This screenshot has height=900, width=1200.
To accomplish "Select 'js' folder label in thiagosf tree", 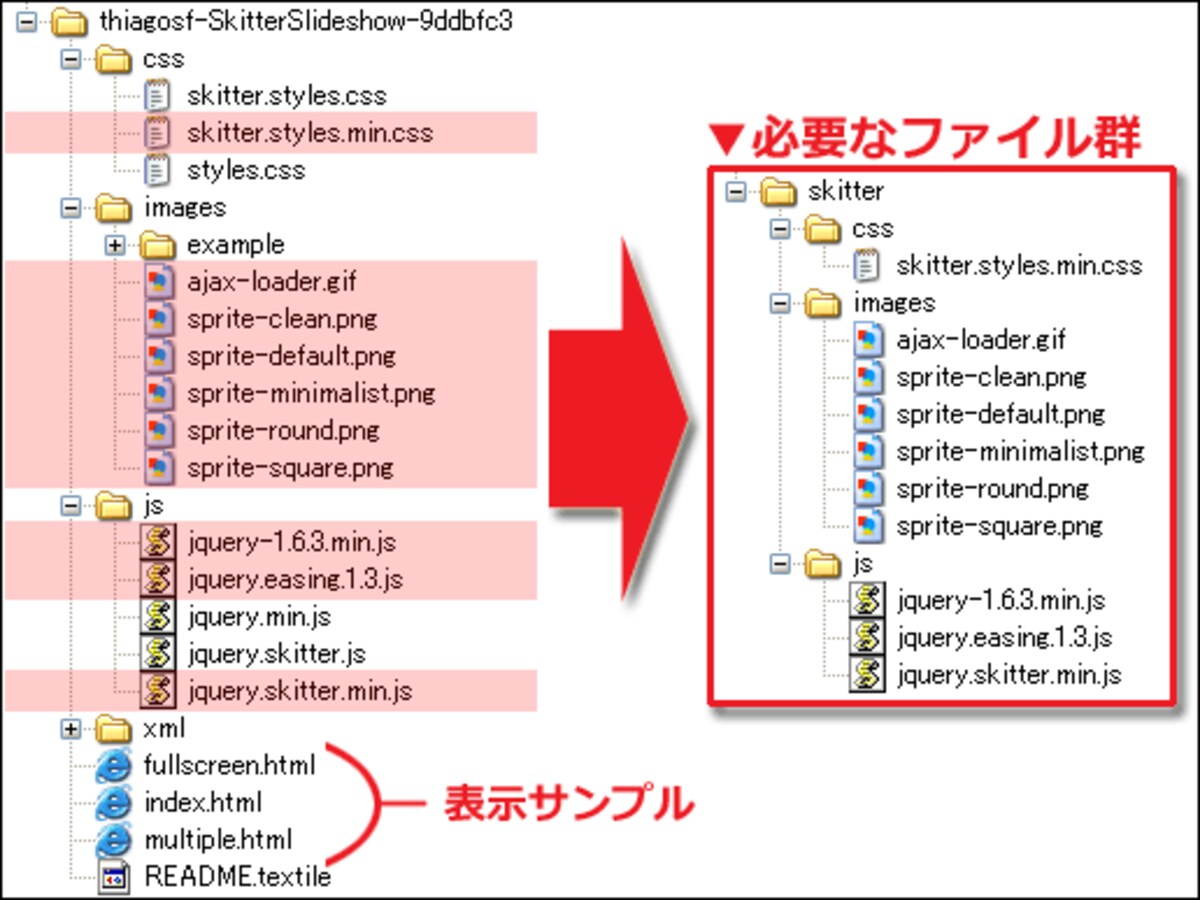I will pos(154,506).
